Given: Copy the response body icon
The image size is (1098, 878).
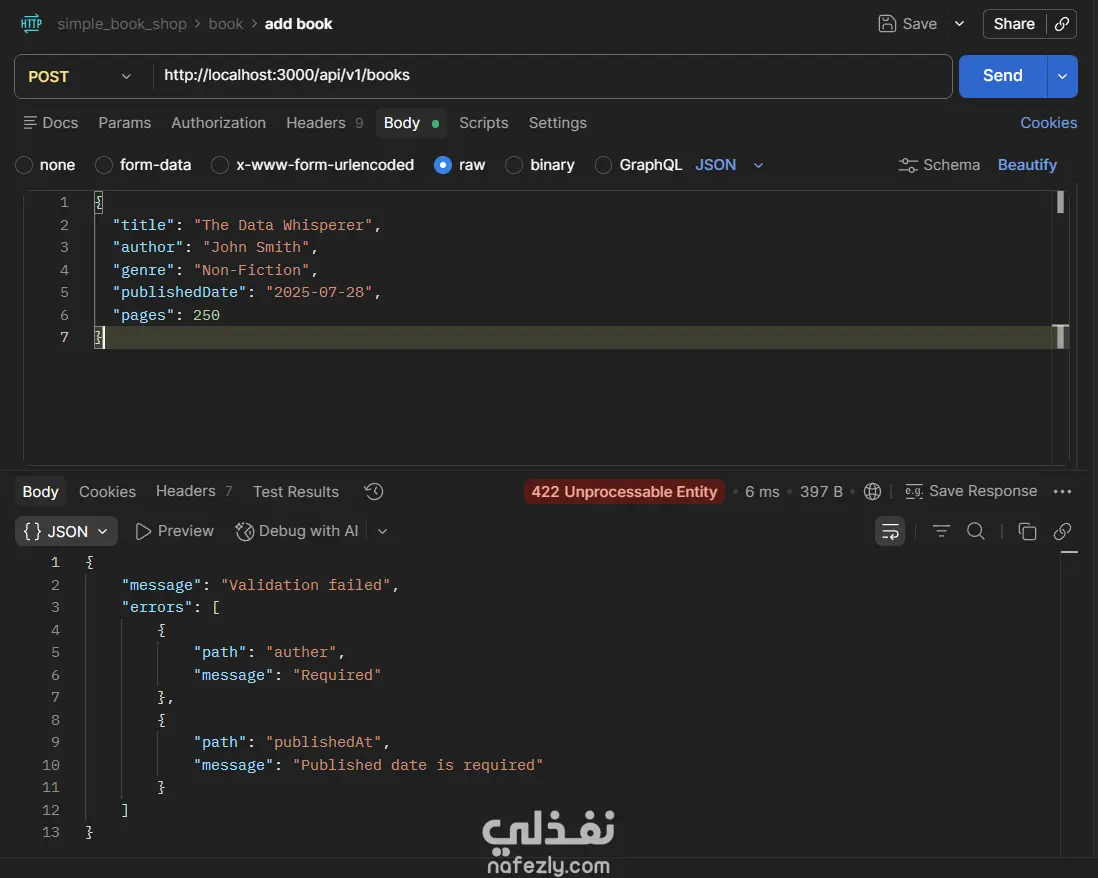Looking at the screenshot, I should (x=1027, y=531).
